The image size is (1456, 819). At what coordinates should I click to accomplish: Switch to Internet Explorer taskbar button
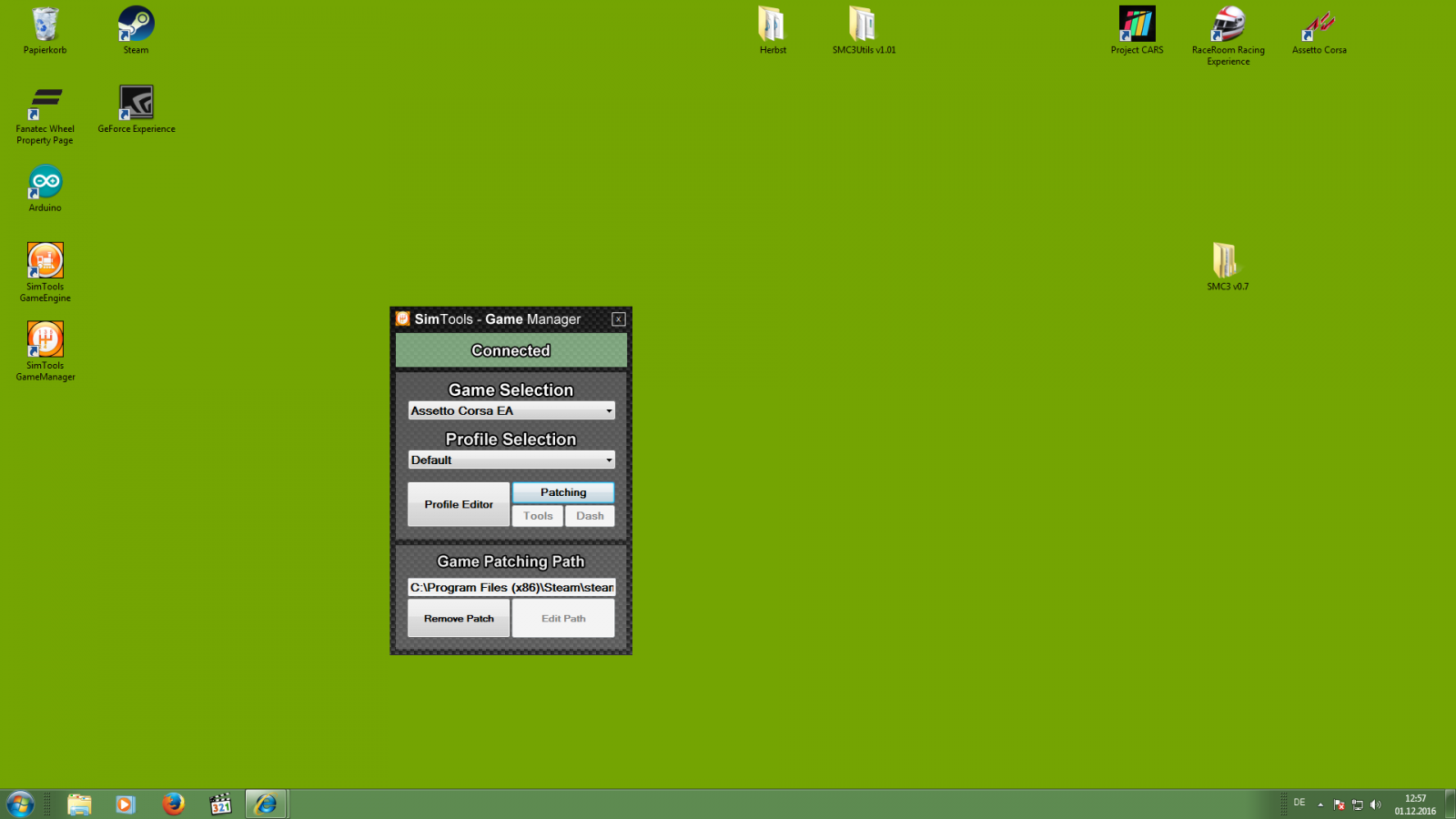[x=267, y=804]
